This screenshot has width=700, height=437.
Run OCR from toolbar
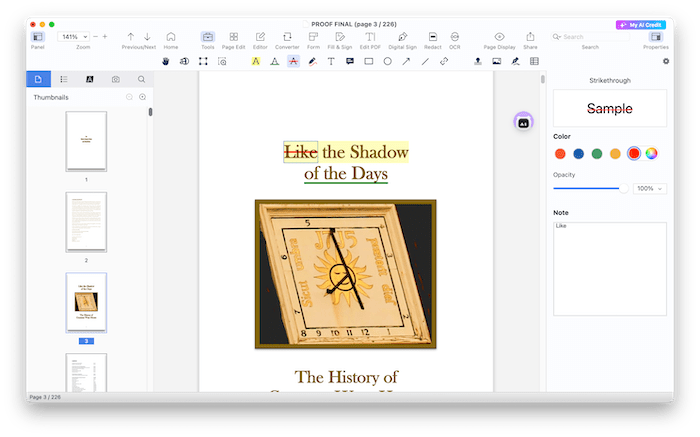click(x=454, y=40)
